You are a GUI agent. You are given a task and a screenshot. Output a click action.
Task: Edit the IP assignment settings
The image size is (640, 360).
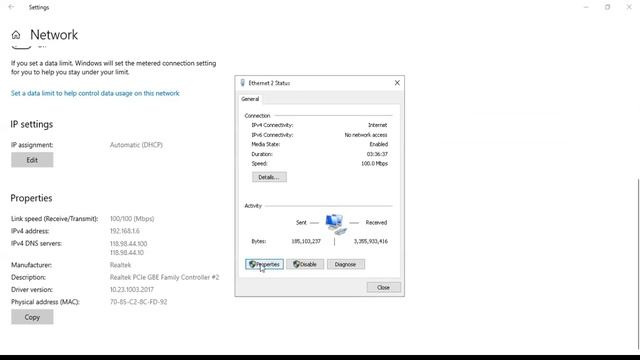coord(32,160)
